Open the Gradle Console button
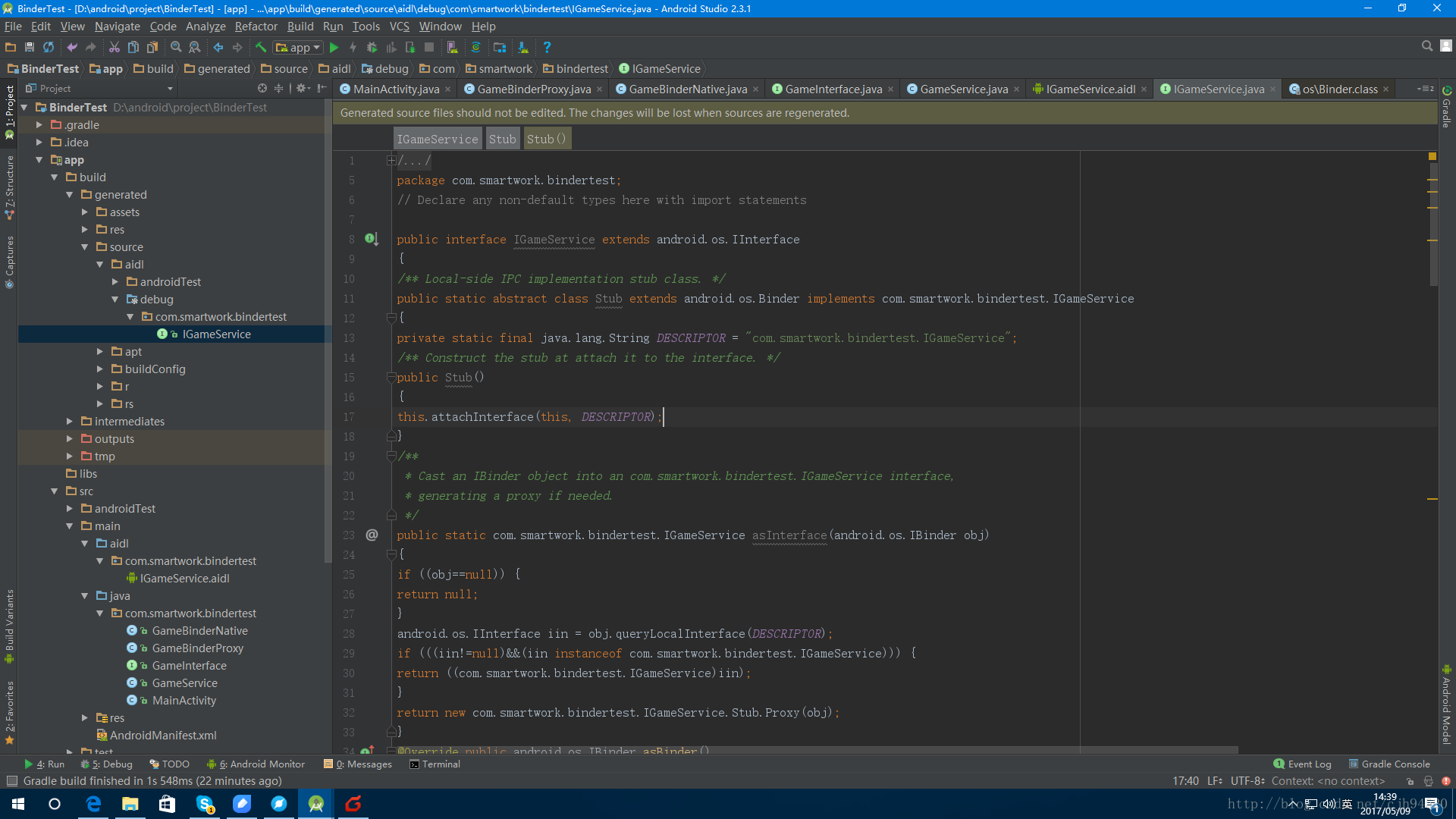Screen dimensions: 1456x819 coord(1389,764)
